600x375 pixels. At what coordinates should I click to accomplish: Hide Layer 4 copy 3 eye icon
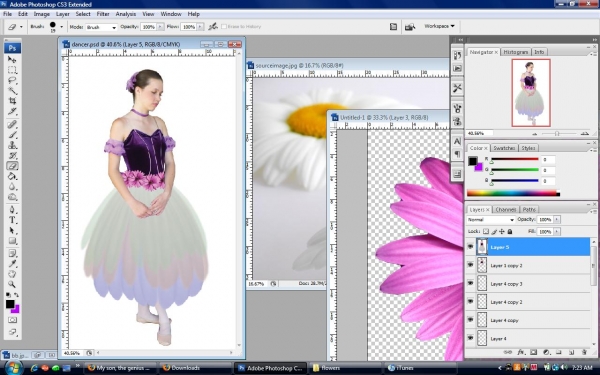470,283
